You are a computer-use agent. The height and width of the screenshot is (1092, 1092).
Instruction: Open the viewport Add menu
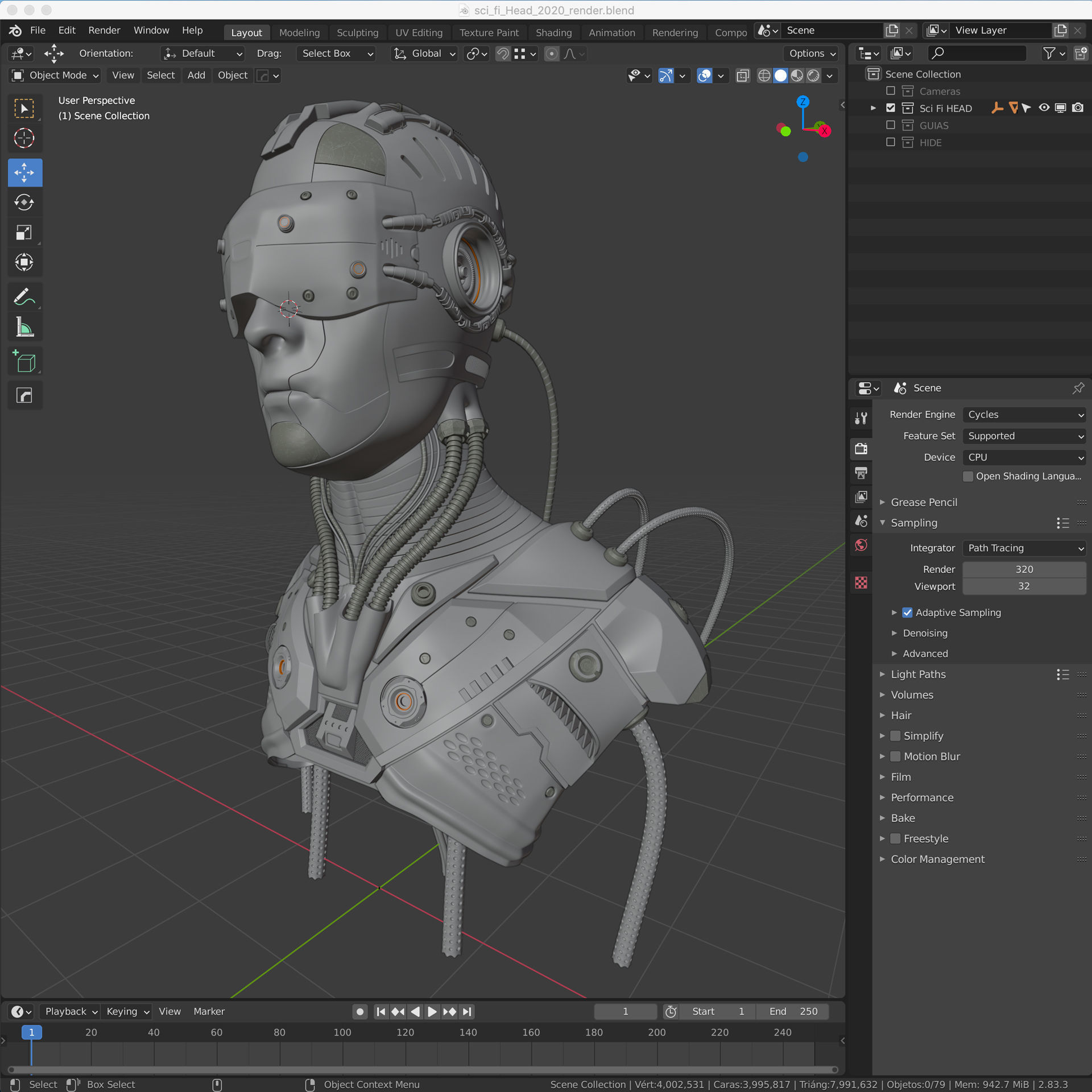(196, 75)
